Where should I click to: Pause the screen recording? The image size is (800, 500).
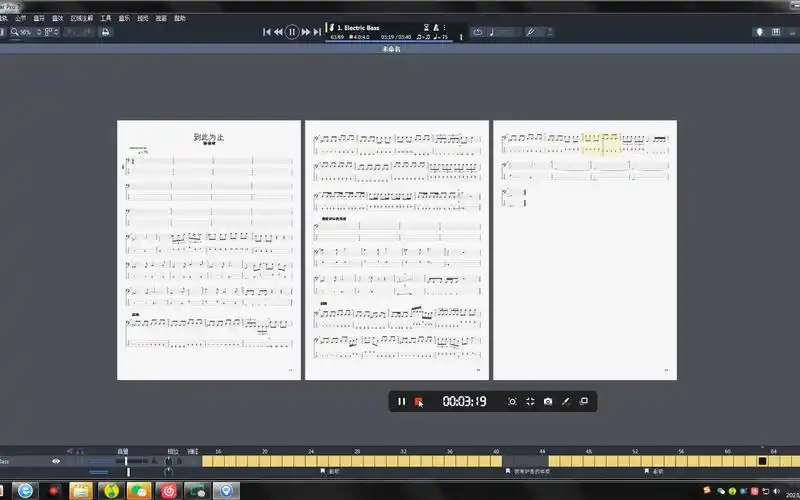coord(401,401)
